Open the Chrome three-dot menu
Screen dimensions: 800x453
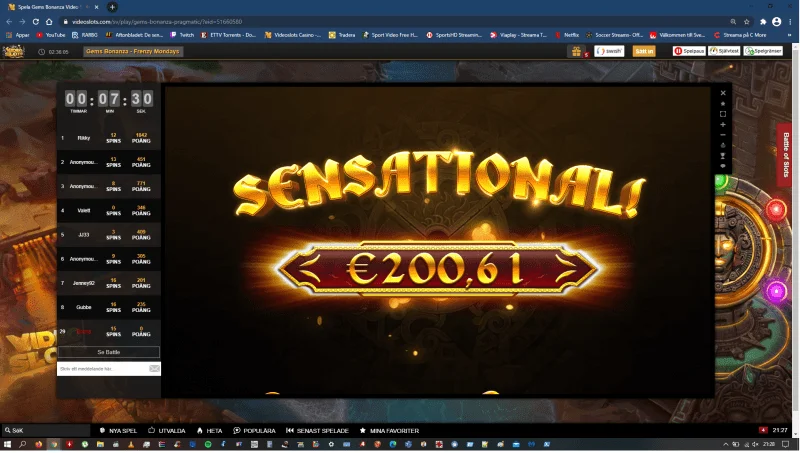tap(790, 21)
